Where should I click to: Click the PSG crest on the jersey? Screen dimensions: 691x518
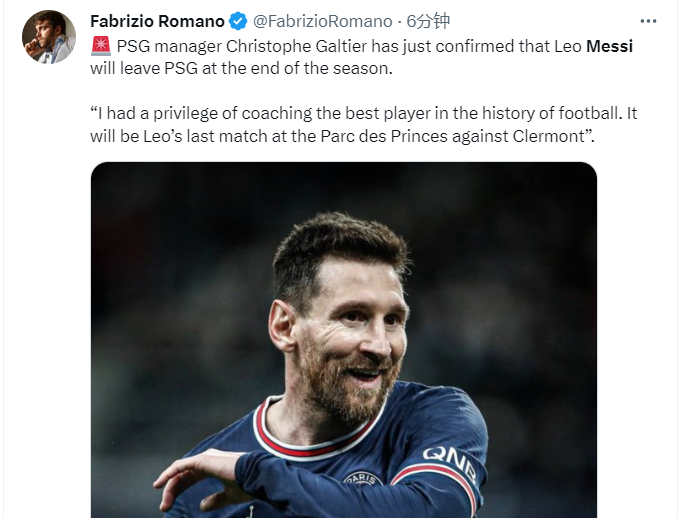pos(363,480)
